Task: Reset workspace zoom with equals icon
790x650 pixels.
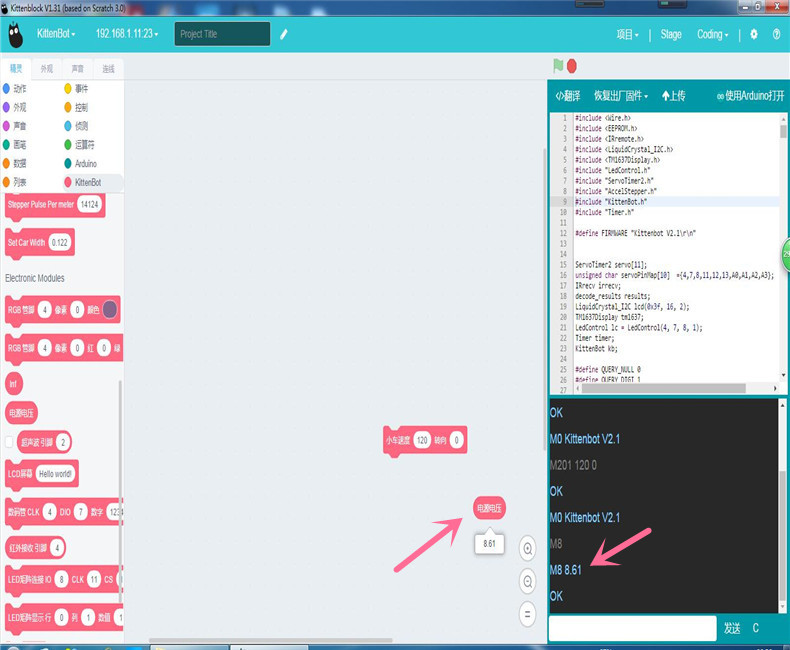Action: 527,613
